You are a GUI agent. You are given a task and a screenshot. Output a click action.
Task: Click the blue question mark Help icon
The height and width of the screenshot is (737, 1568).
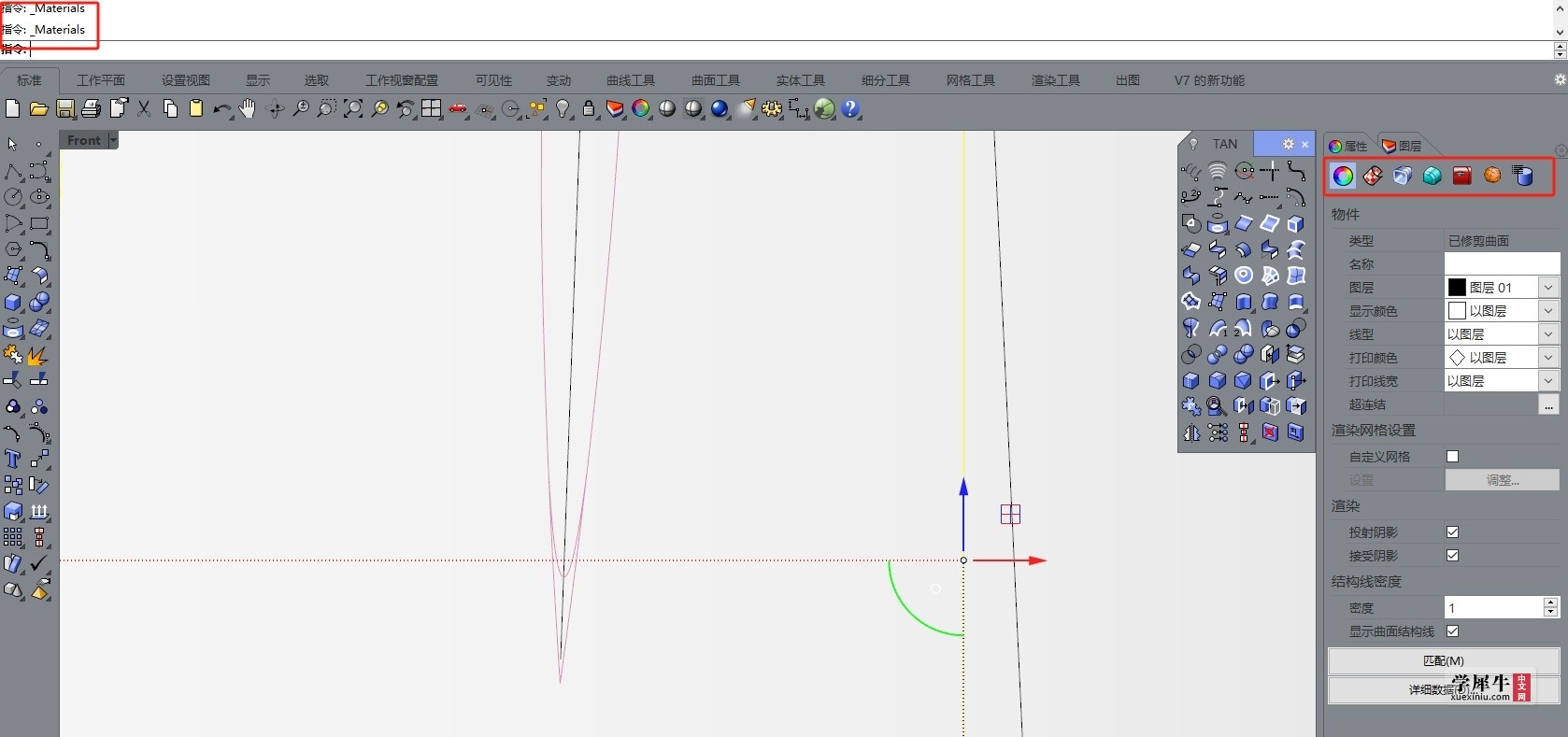[850, 109]
